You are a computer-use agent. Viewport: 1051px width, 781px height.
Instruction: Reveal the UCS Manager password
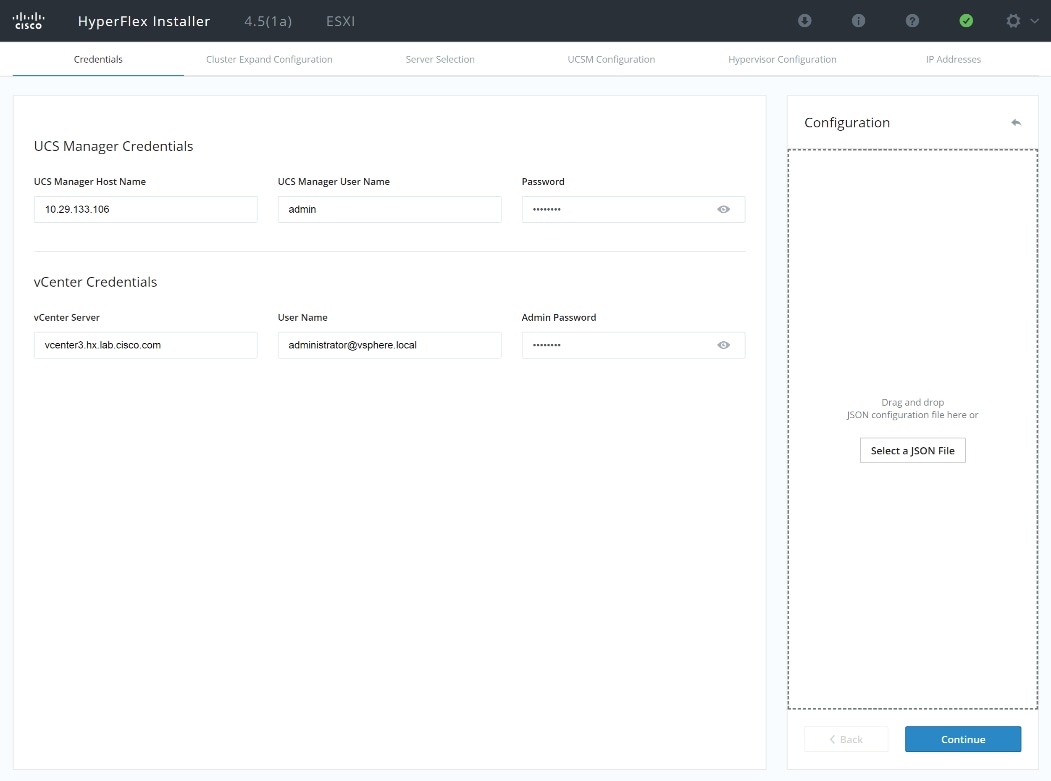coord(723,209)
